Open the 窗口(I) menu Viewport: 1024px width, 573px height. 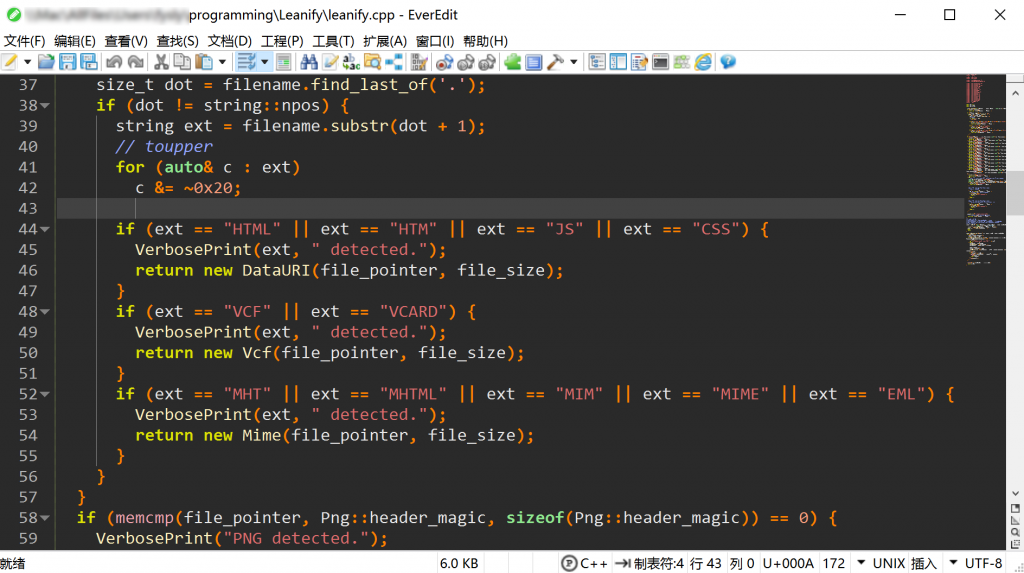[435, 41]
